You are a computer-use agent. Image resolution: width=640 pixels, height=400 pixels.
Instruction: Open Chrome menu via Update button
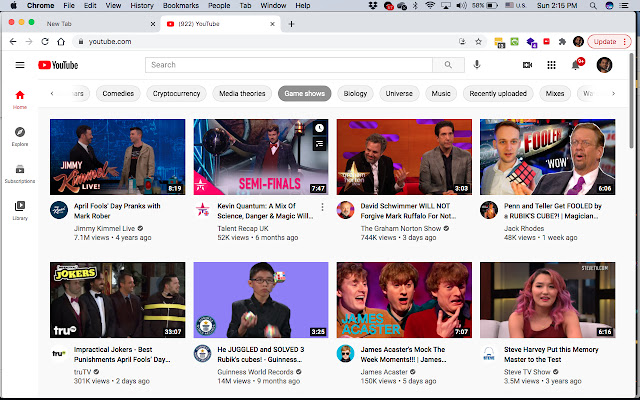[x=609, y=42]
